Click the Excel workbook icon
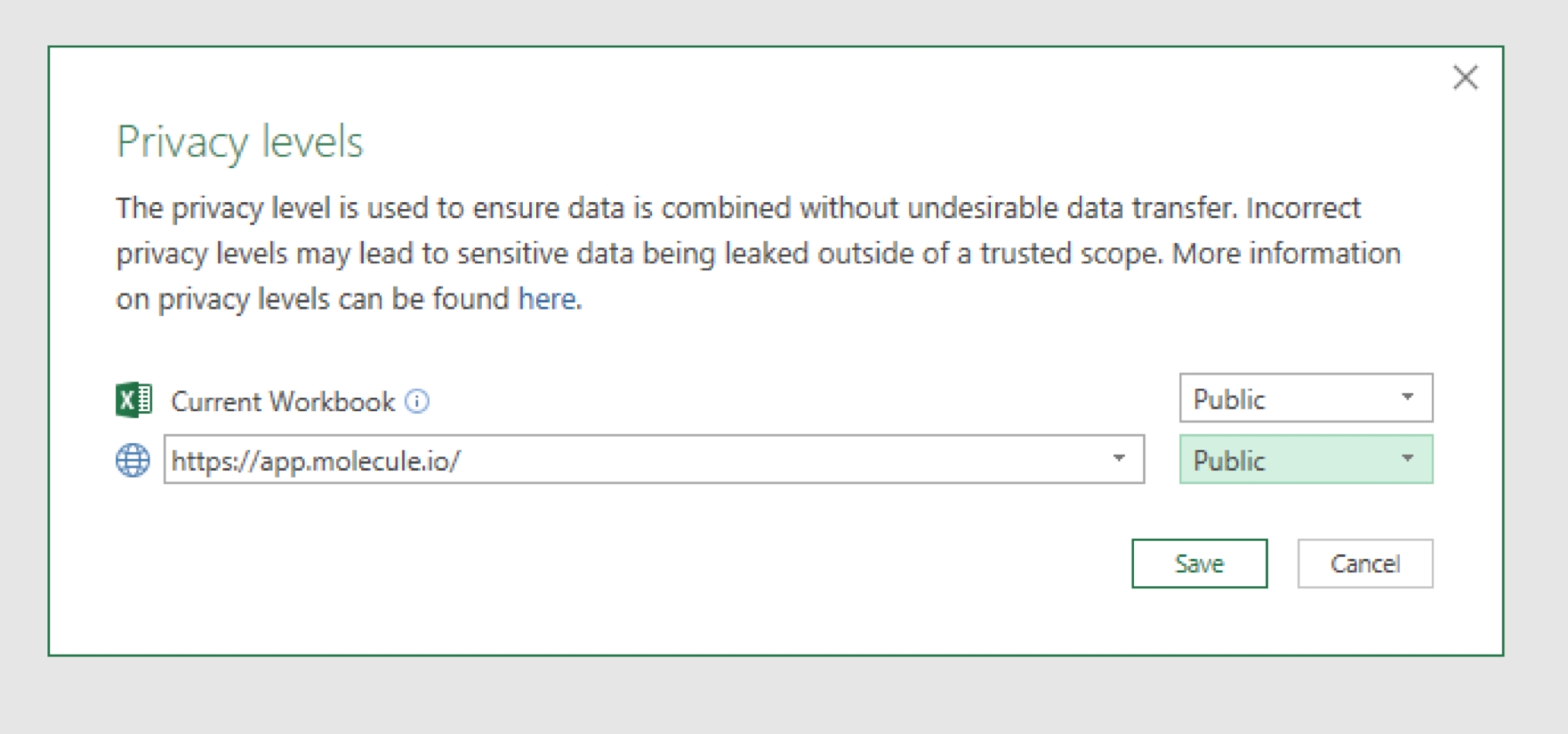 pyautogui.click(x=133, y=400)
